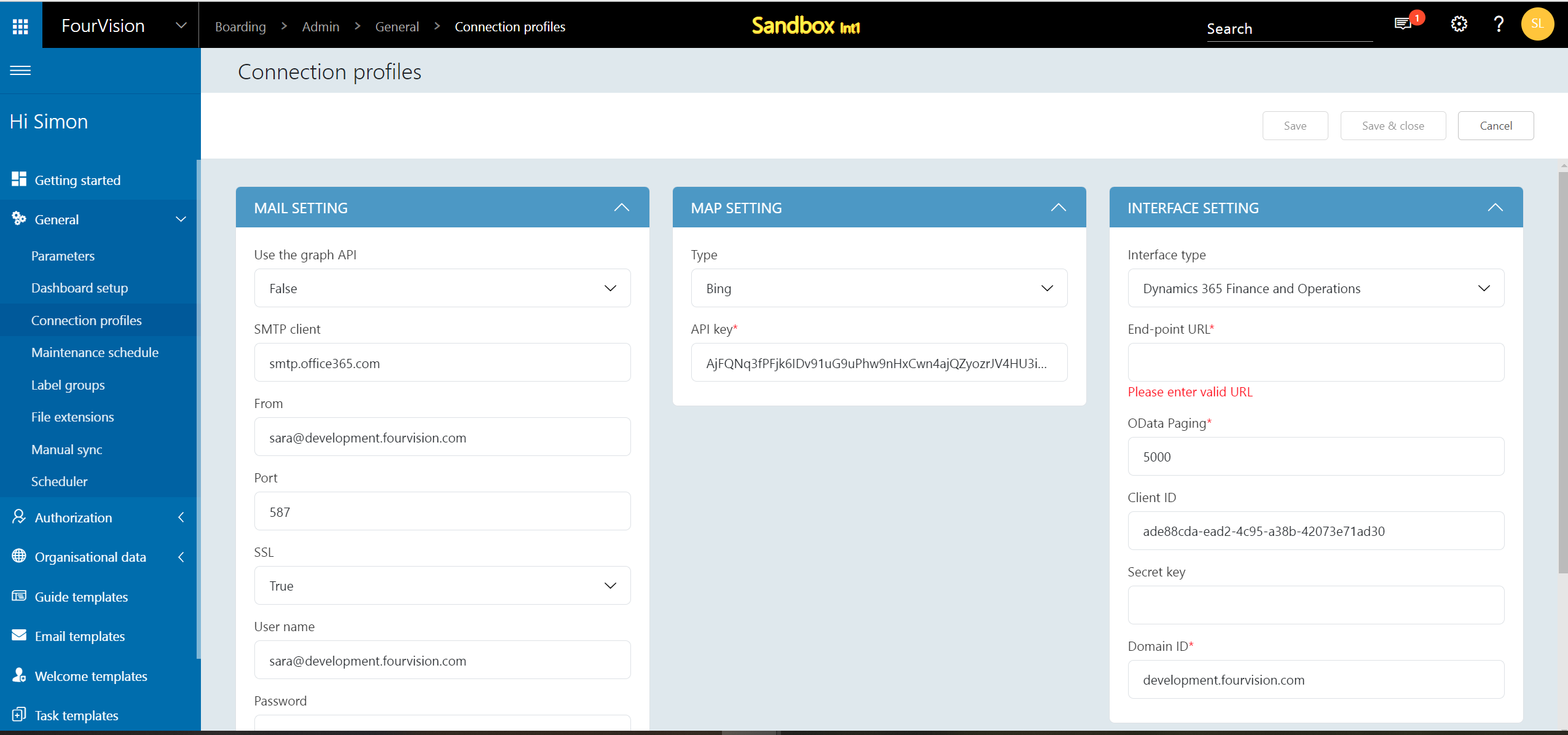Open SL user avatar menu
Image resolution: width=1568 pixels, height=735 pixels.
(x=1537, y=24)
